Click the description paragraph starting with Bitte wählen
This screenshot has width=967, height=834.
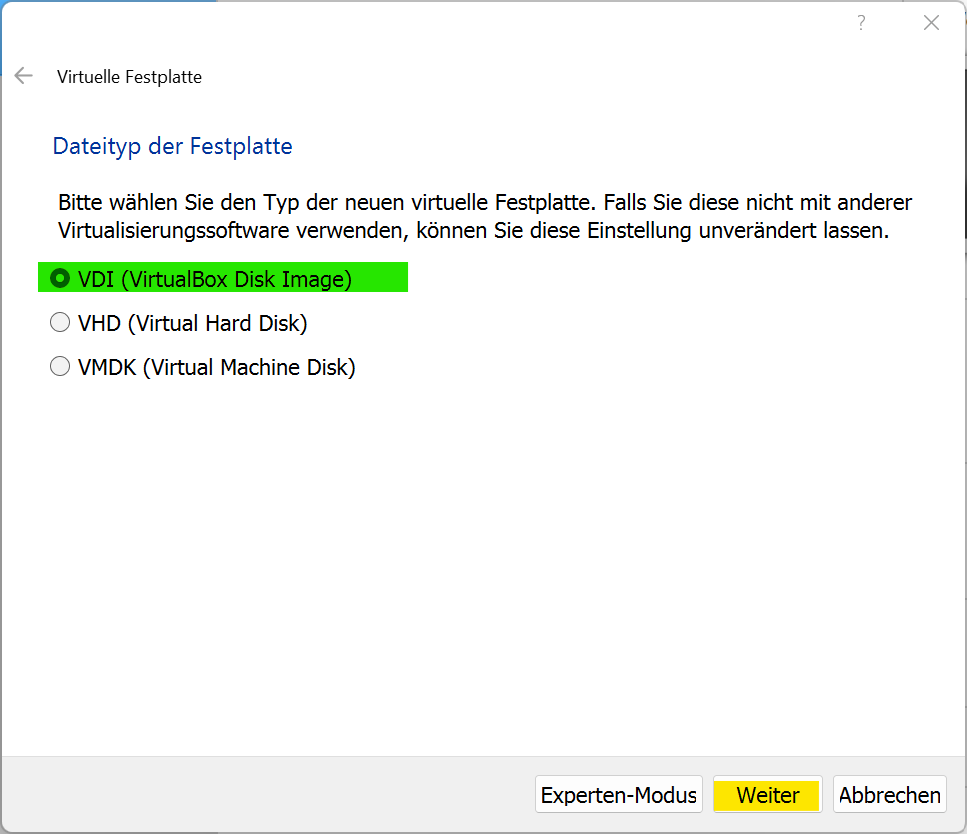[485, 217]
